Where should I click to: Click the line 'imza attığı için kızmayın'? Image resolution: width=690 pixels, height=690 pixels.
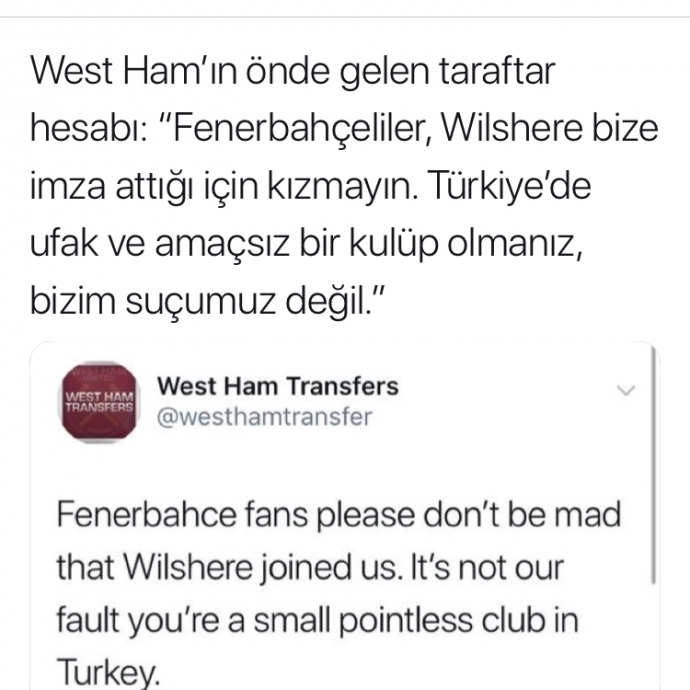310,186
